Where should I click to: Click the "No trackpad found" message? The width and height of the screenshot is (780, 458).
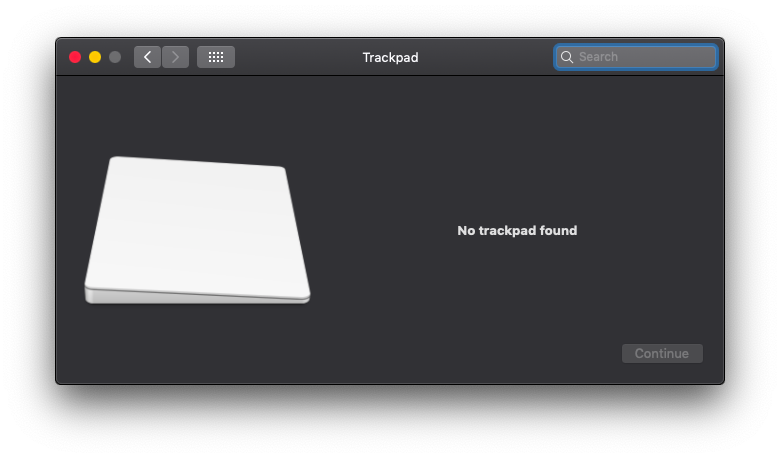pos(517,231)
